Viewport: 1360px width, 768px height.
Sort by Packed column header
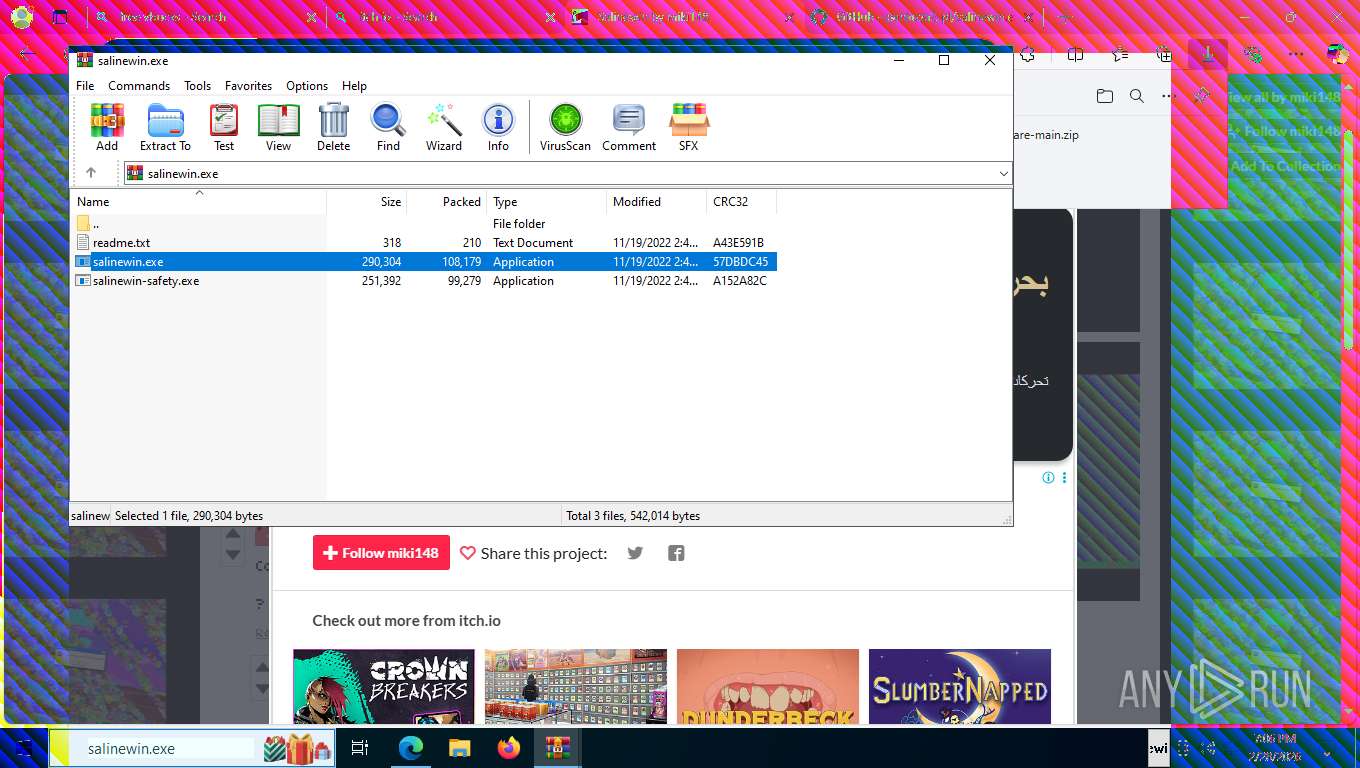(447, 202)
